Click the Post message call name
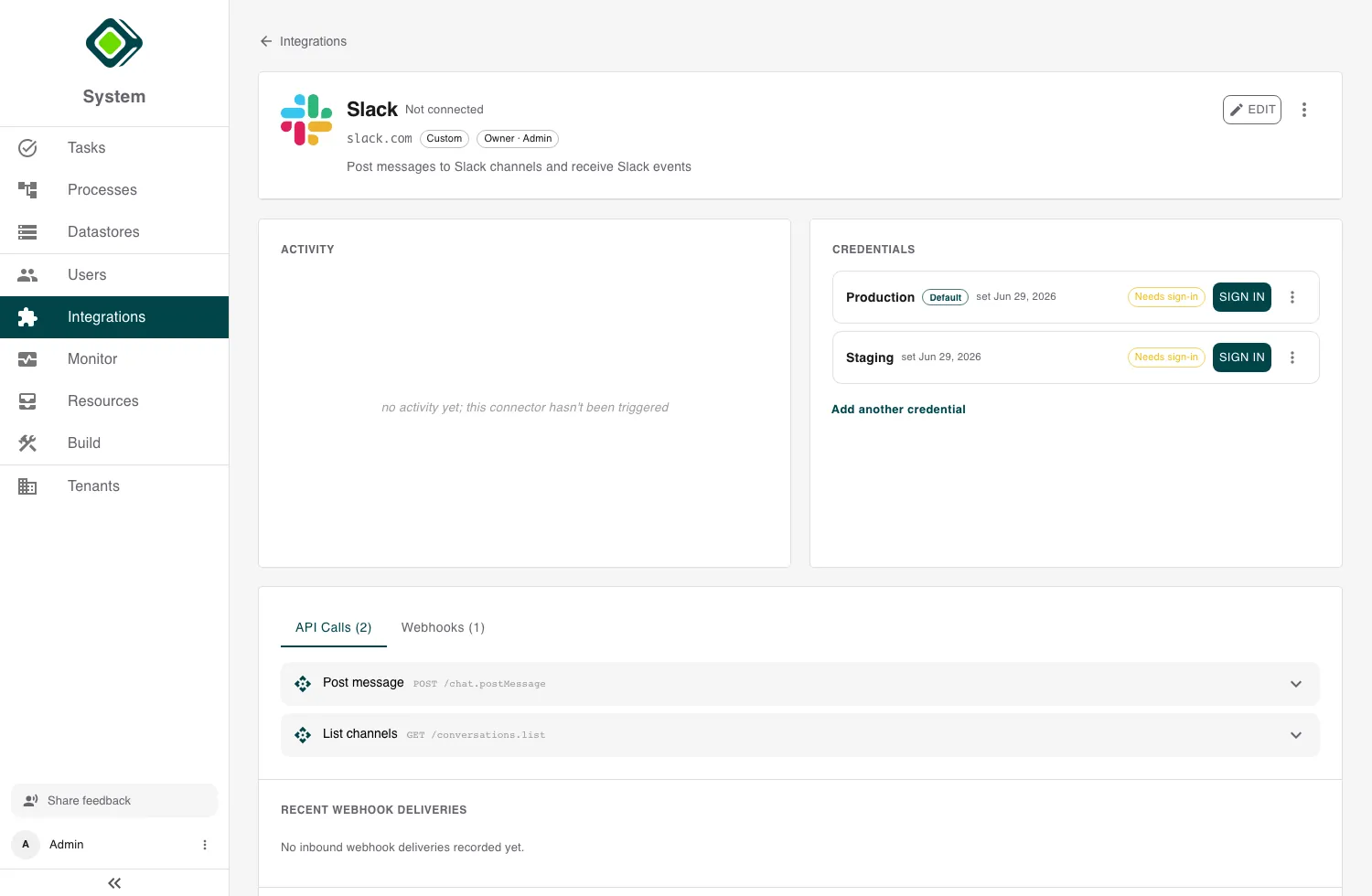 (x=363, y=683)
